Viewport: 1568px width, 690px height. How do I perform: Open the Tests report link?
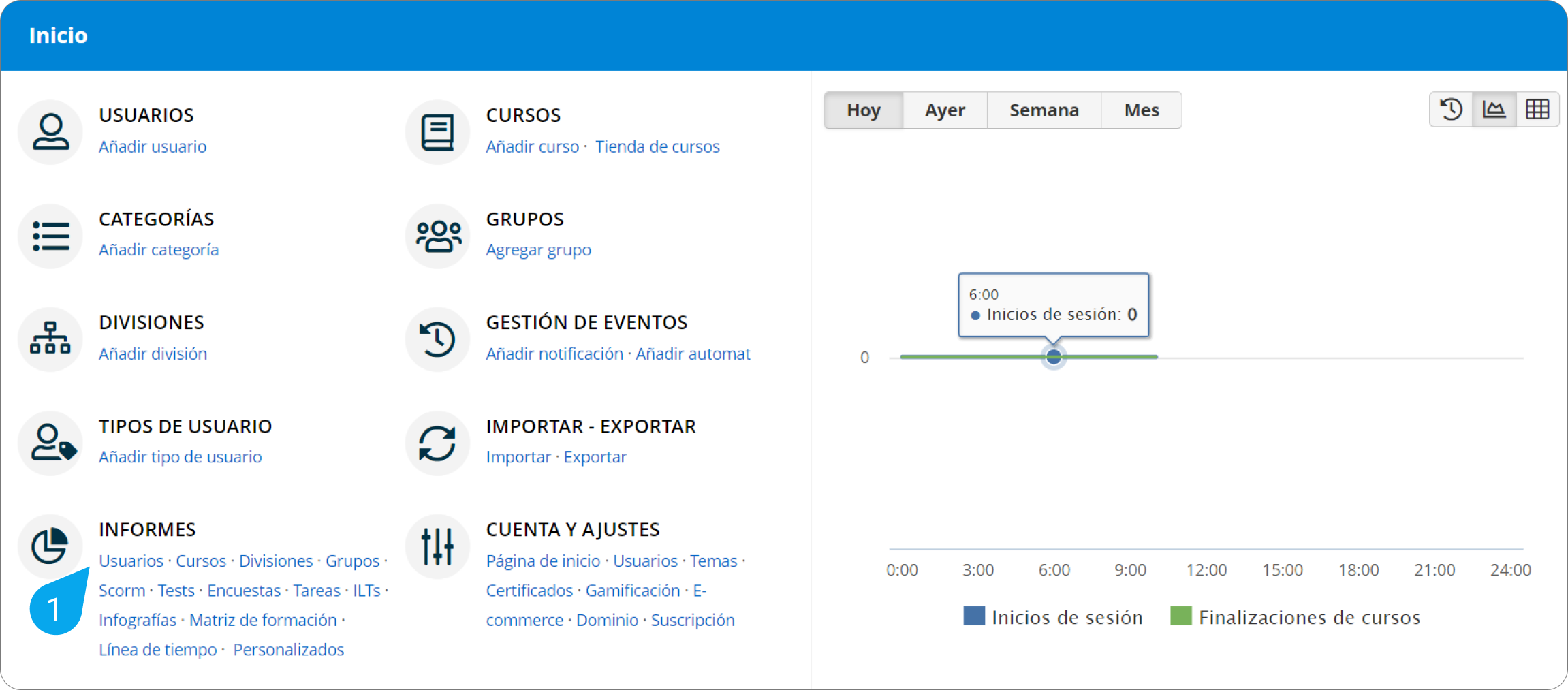[x=176, y=591]
